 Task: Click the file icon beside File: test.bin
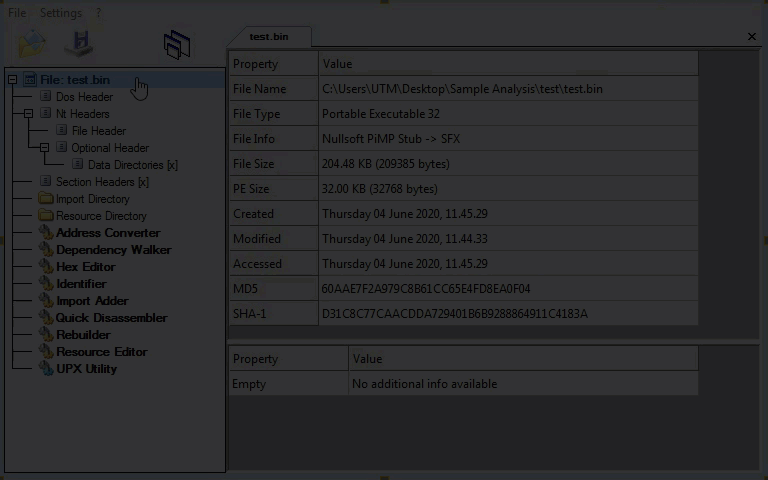click(30, 79)
